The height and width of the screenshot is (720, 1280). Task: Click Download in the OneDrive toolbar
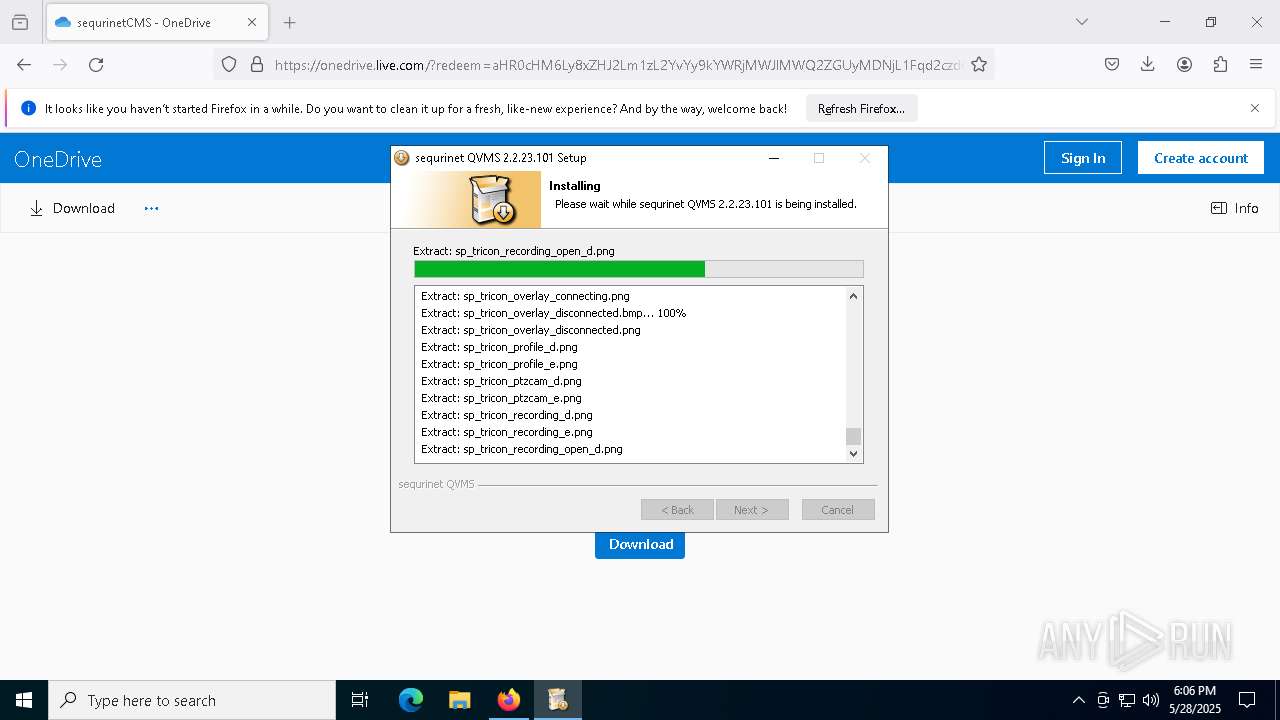tap(72, 208)
